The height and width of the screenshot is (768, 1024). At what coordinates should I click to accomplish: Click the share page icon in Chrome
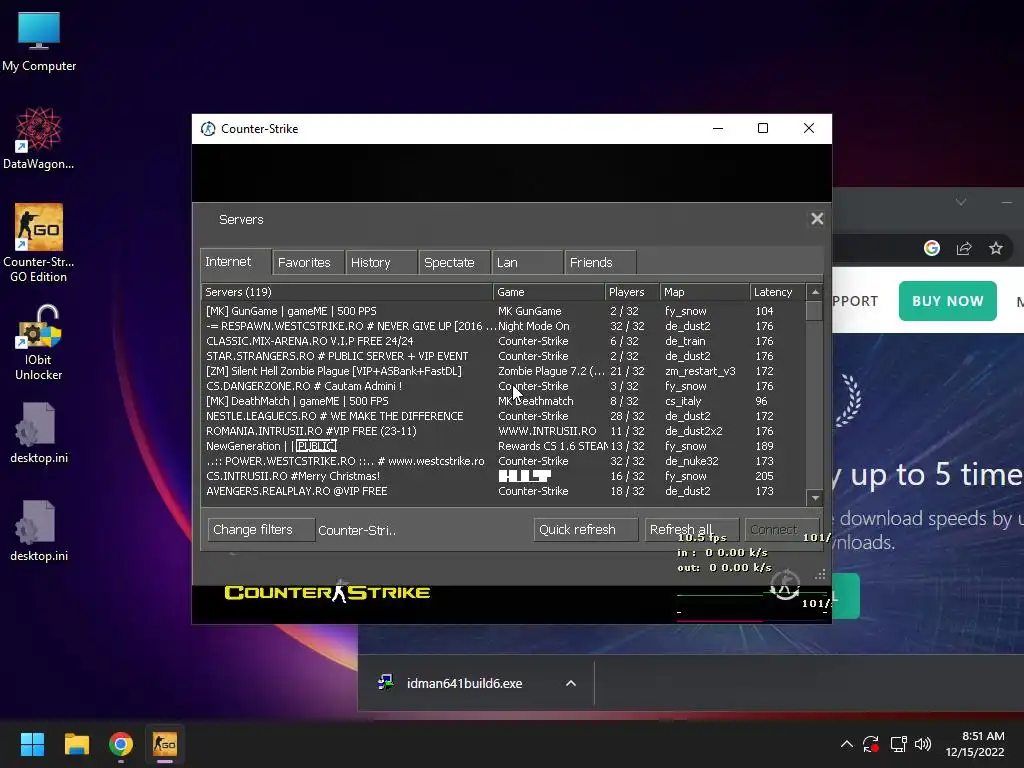click(964, 248)
